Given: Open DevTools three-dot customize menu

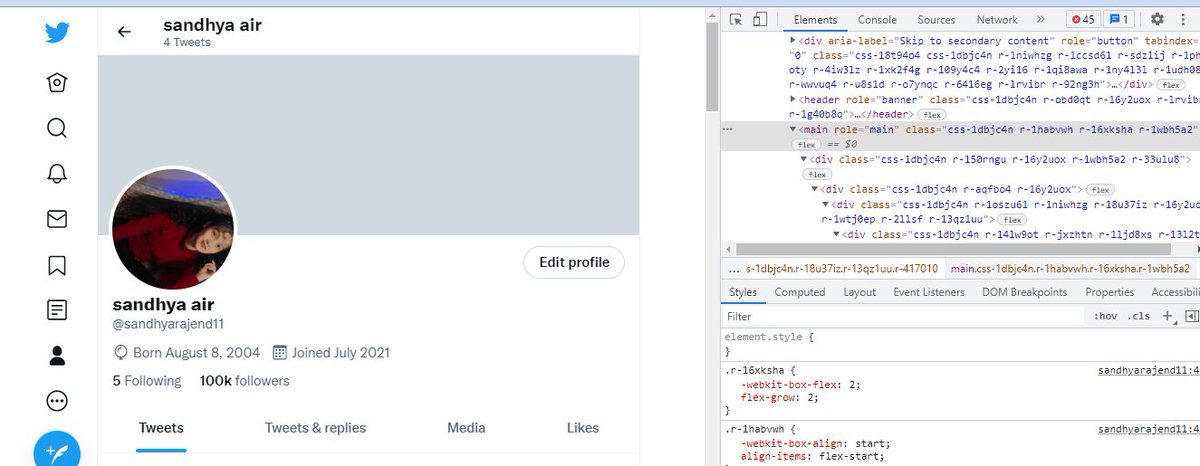Looking at the screenshot, I should point(1185,19).
